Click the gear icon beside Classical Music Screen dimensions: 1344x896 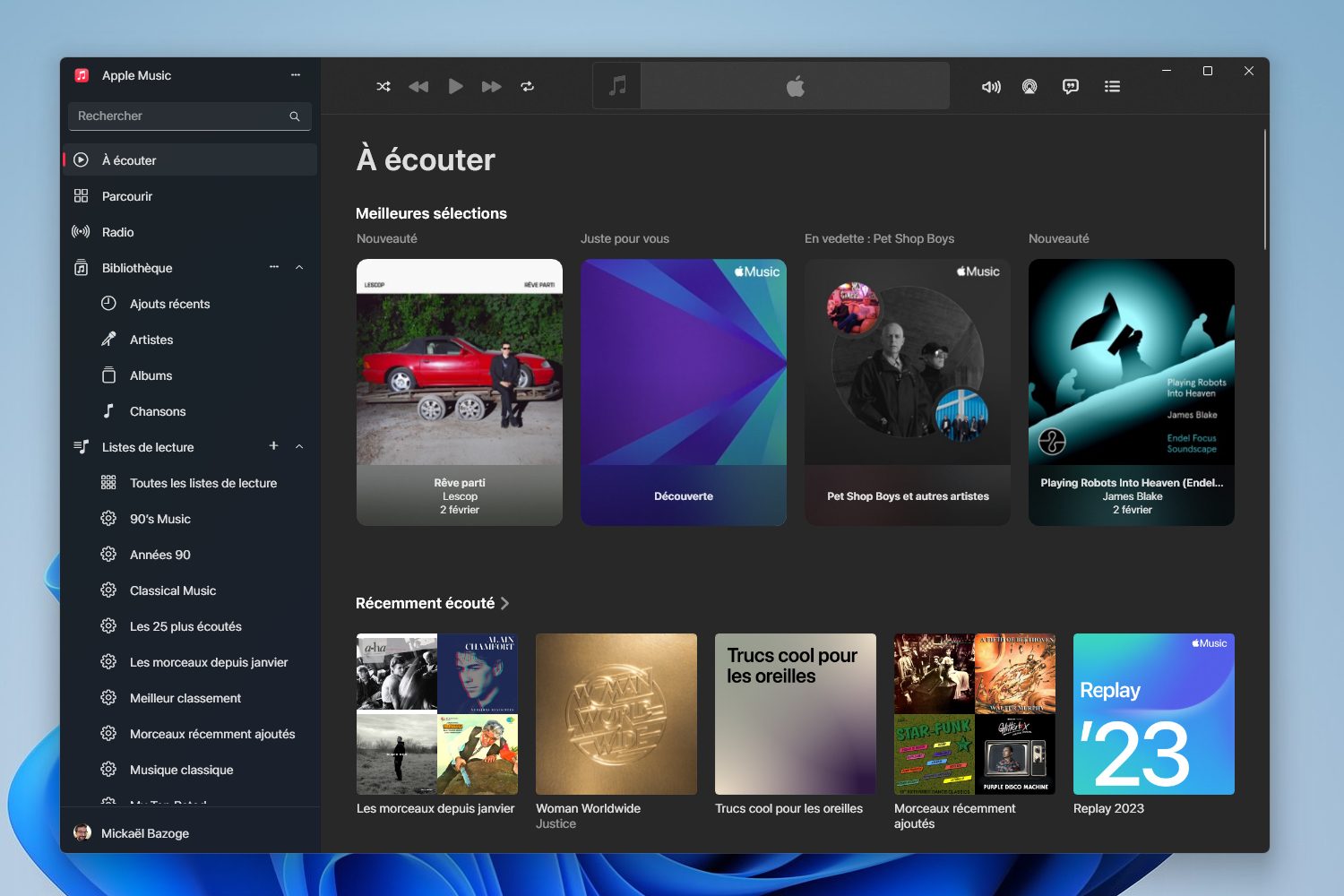pos(108,590)
